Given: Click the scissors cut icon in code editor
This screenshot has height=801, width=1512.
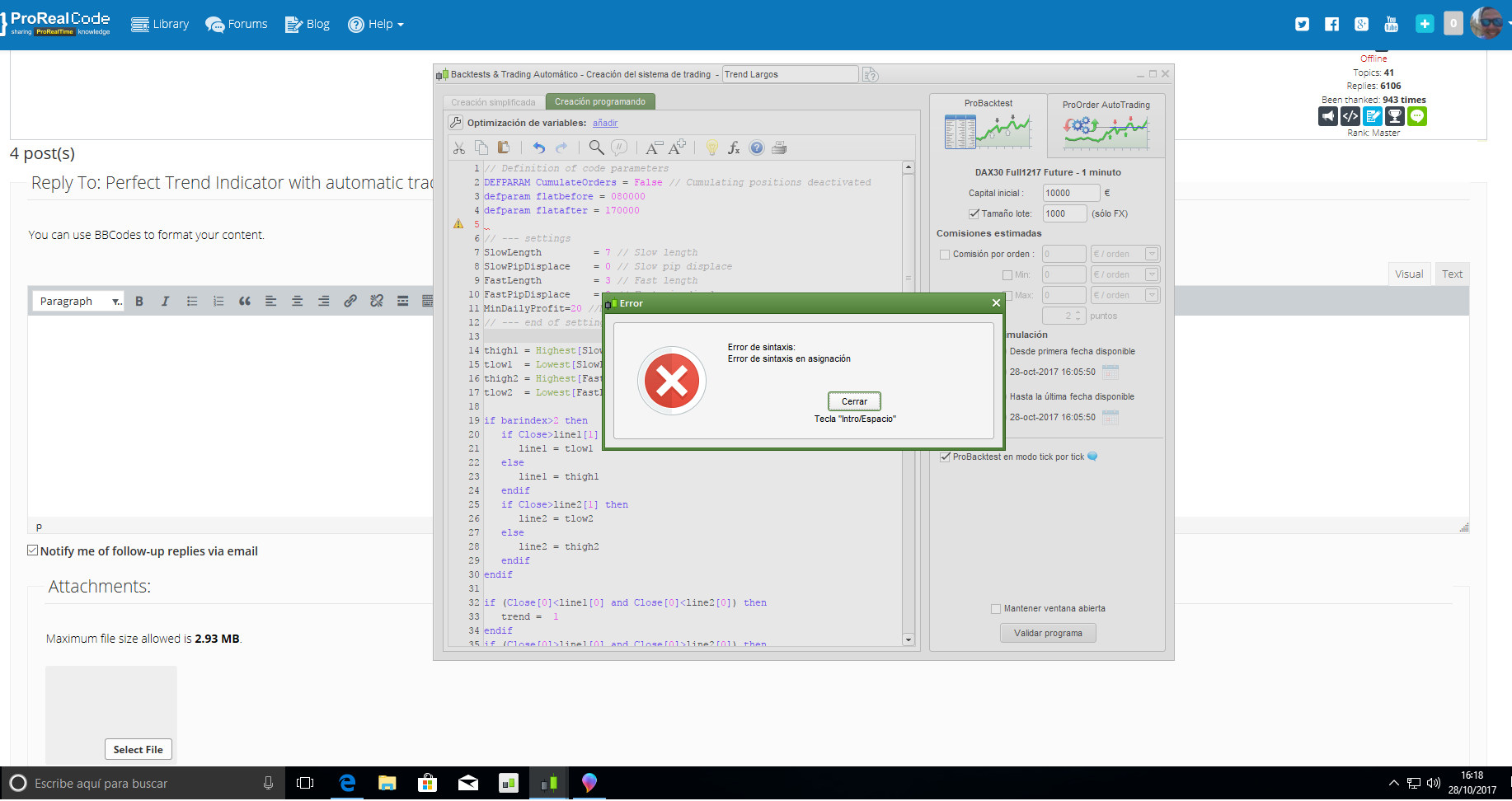Looking at the screenshot, I should click(x=459, y=148).
